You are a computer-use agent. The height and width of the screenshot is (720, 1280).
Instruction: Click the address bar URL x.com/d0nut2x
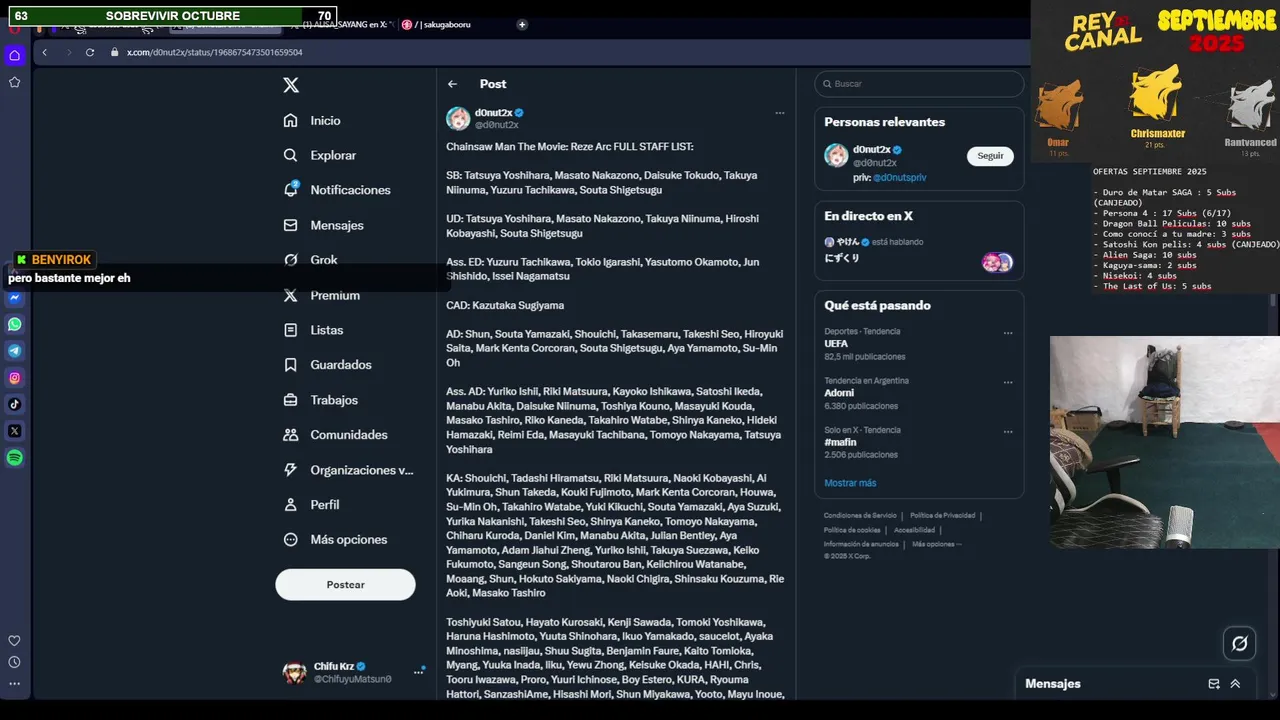pos(214,52)
